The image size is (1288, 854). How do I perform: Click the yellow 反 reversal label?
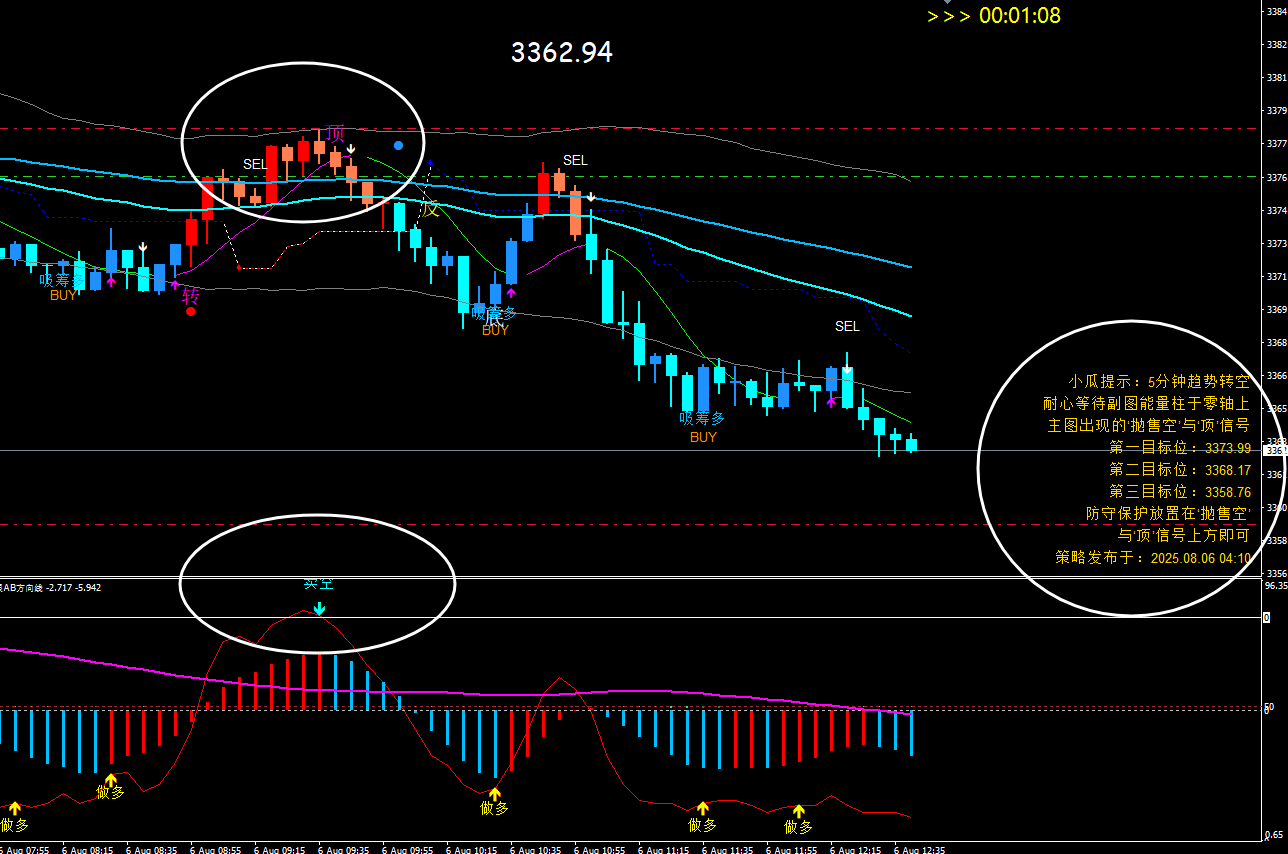click(430, 209)
